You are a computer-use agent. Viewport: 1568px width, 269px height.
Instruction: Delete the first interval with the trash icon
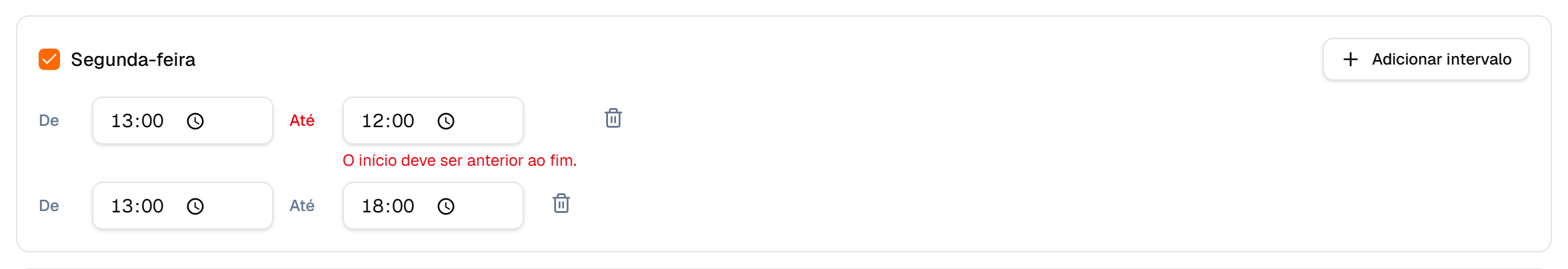[x=613, y=118]
